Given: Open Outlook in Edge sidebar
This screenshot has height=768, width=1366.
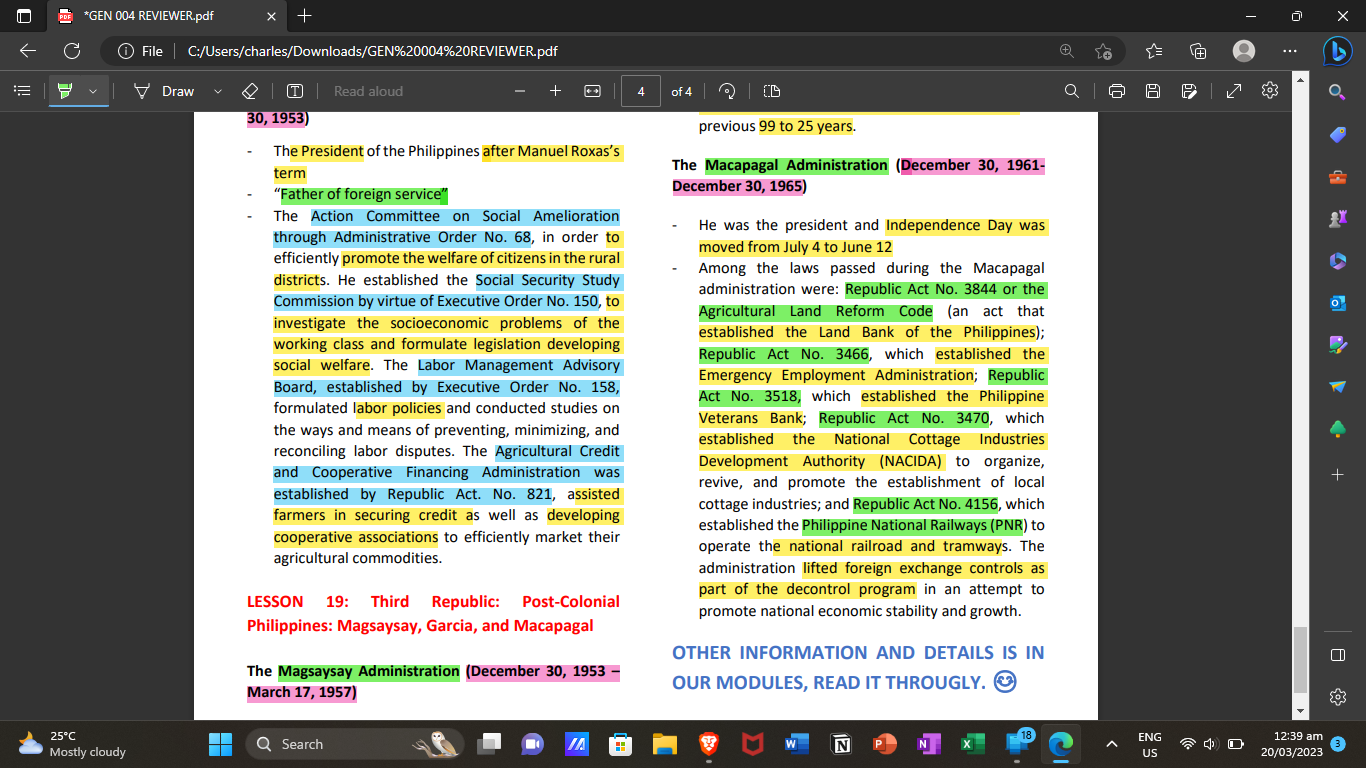Looking at the screenshot, I should pyautogui.click(x=1338, y=303).
